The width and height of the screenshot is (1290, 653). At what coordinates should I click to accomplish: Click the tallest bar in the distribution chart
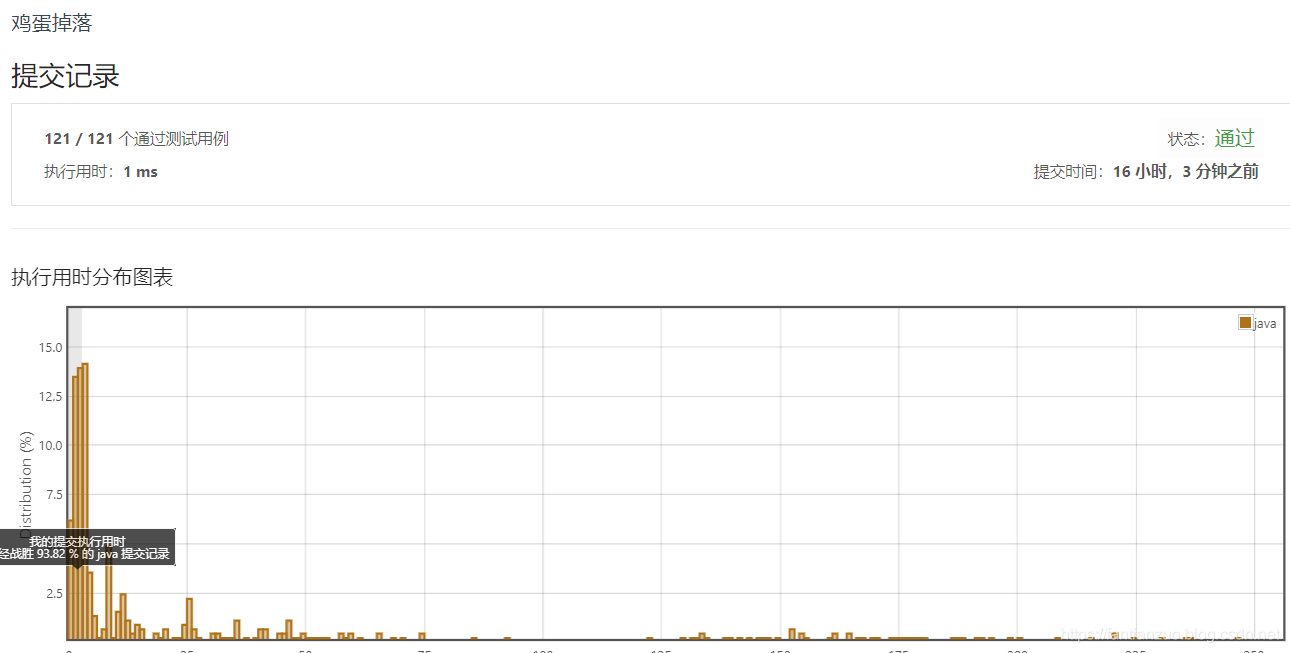(85, 501)
